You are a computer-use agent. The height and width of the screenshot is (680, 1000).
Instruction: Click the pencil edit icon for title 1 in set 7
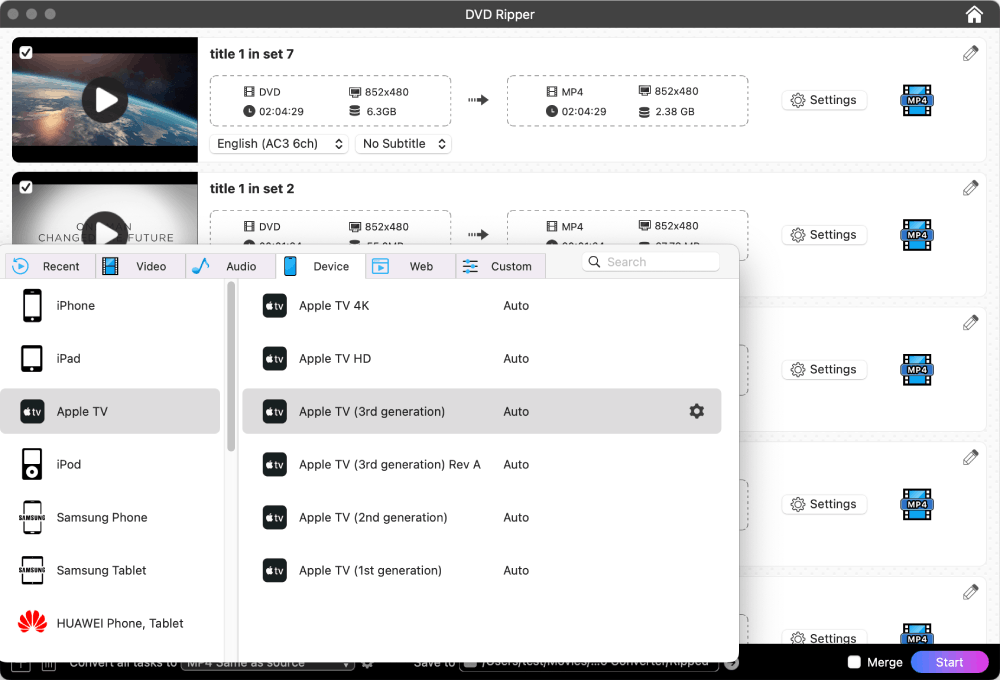[x=970, y=53]
